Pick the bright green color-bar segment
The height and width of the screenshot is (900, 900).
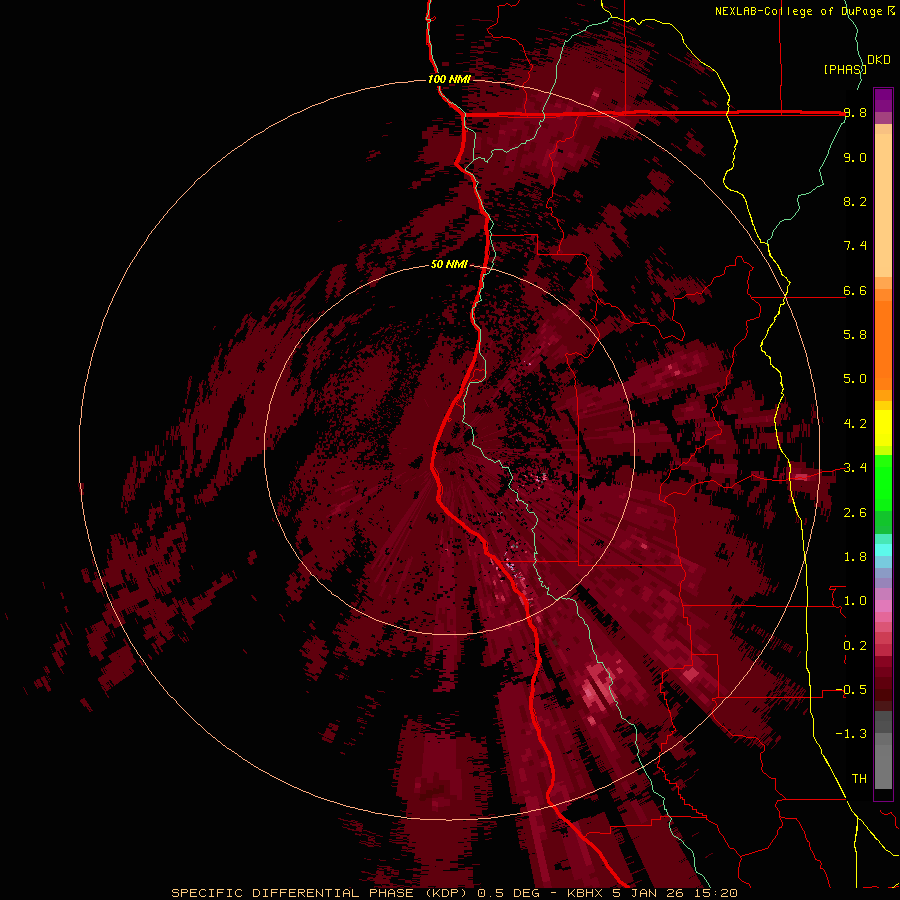coord(883,482)
